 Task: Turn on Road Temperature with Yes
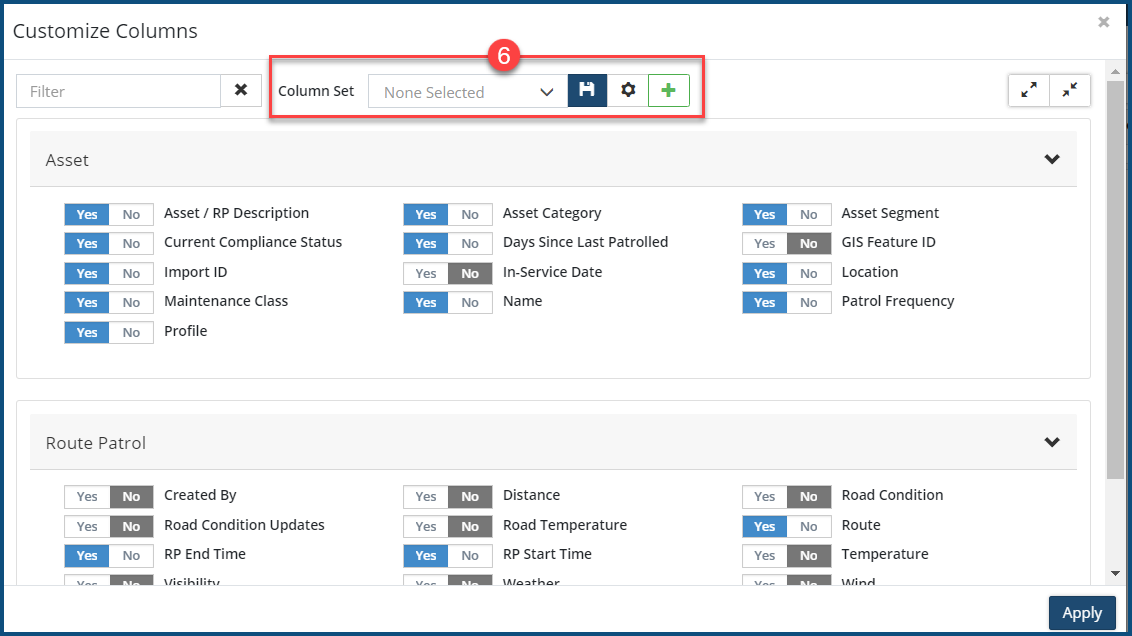[426, 526]
